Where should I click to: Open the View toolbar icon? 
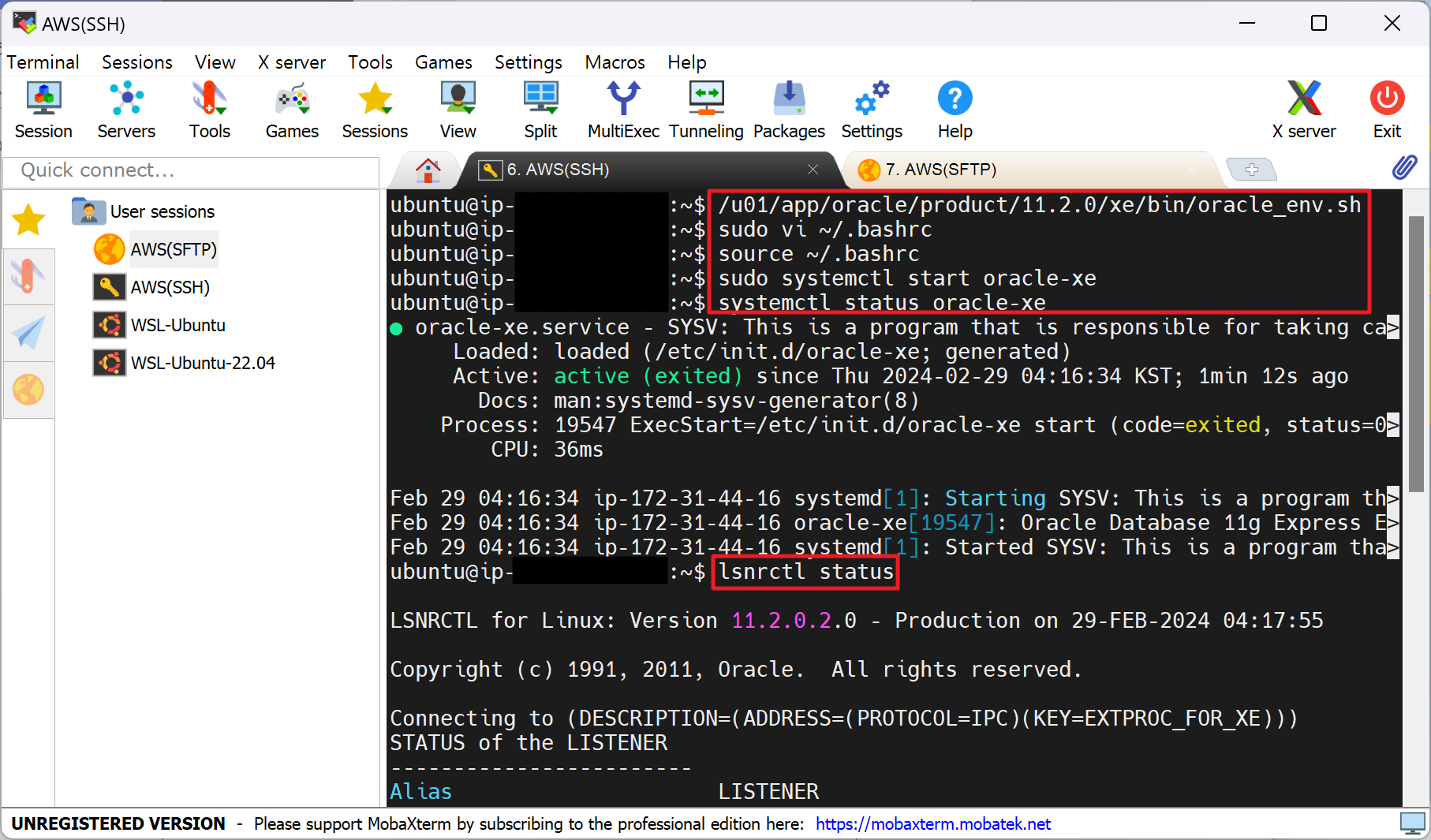tap(458, 110)
